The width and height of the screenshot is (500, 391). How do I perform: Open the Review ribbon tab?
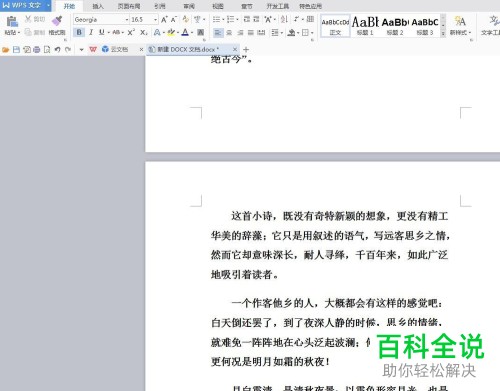click(189, 6)
